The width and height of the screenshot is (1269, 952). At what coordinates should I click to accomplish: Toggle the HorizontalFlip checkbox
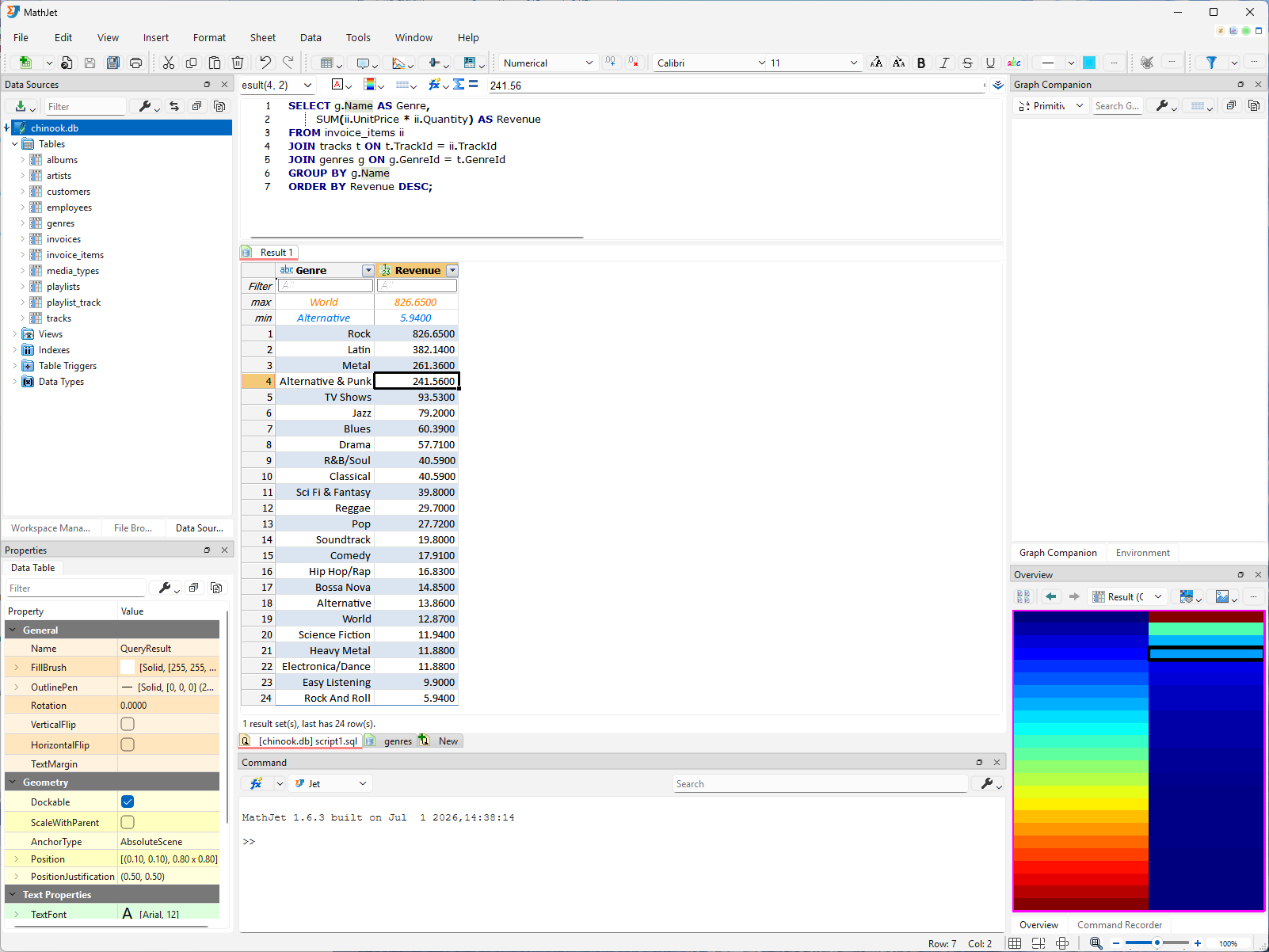128,744
